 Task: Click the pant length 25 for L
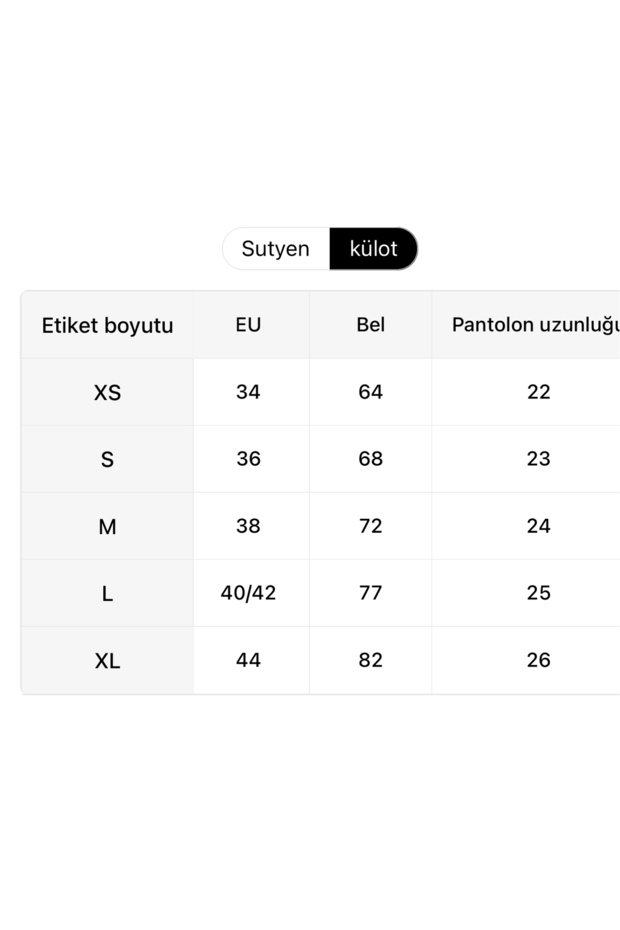tap(538, 593)
